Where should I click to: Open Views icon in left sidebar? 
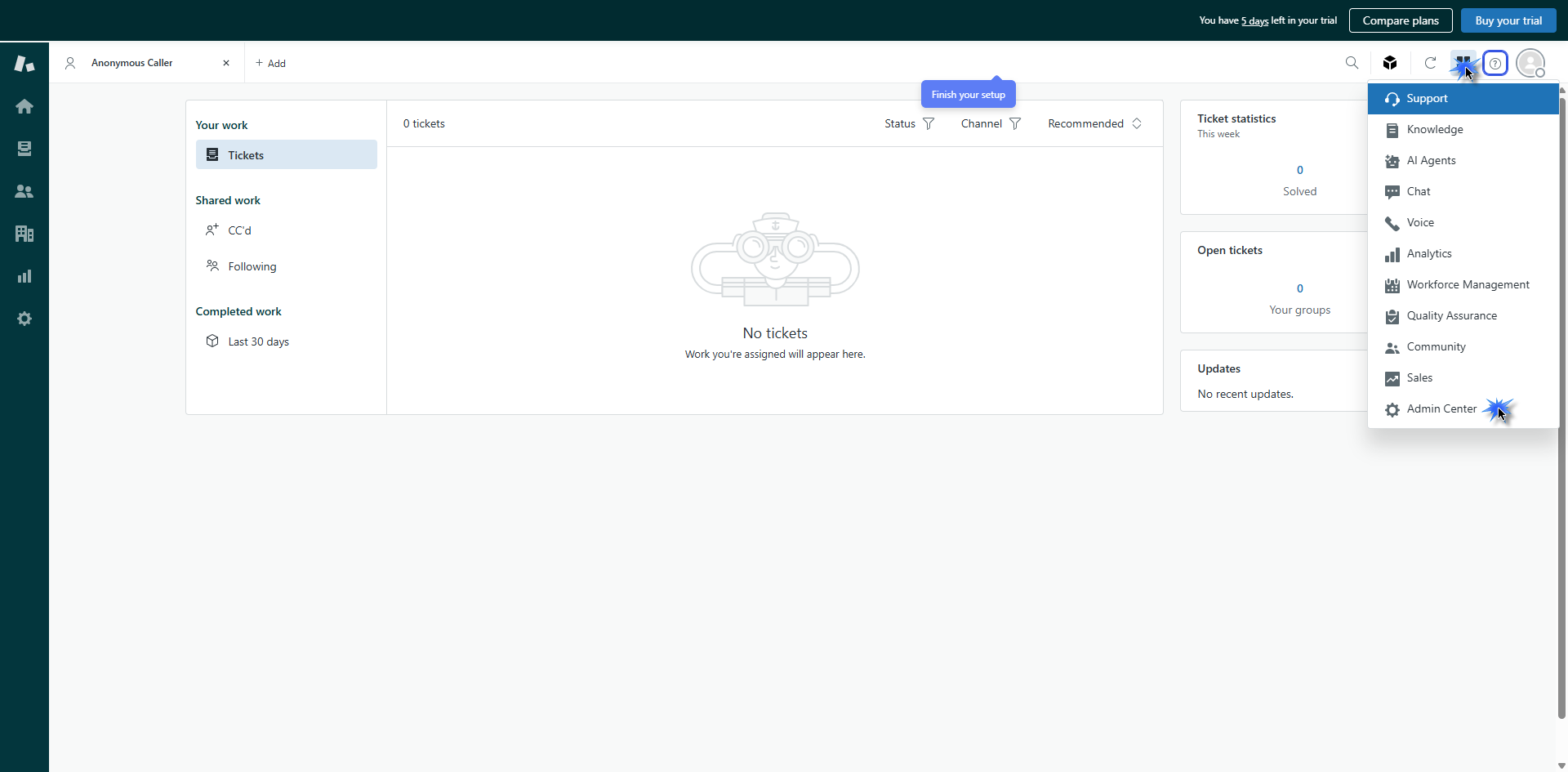(24, 149)
